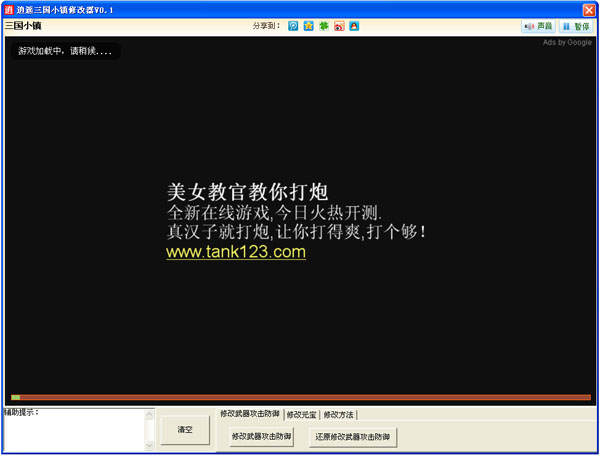Viewport: 600px width, 455px height.
Task: Switch to 修改方法 tab
Action: (338, 414)
